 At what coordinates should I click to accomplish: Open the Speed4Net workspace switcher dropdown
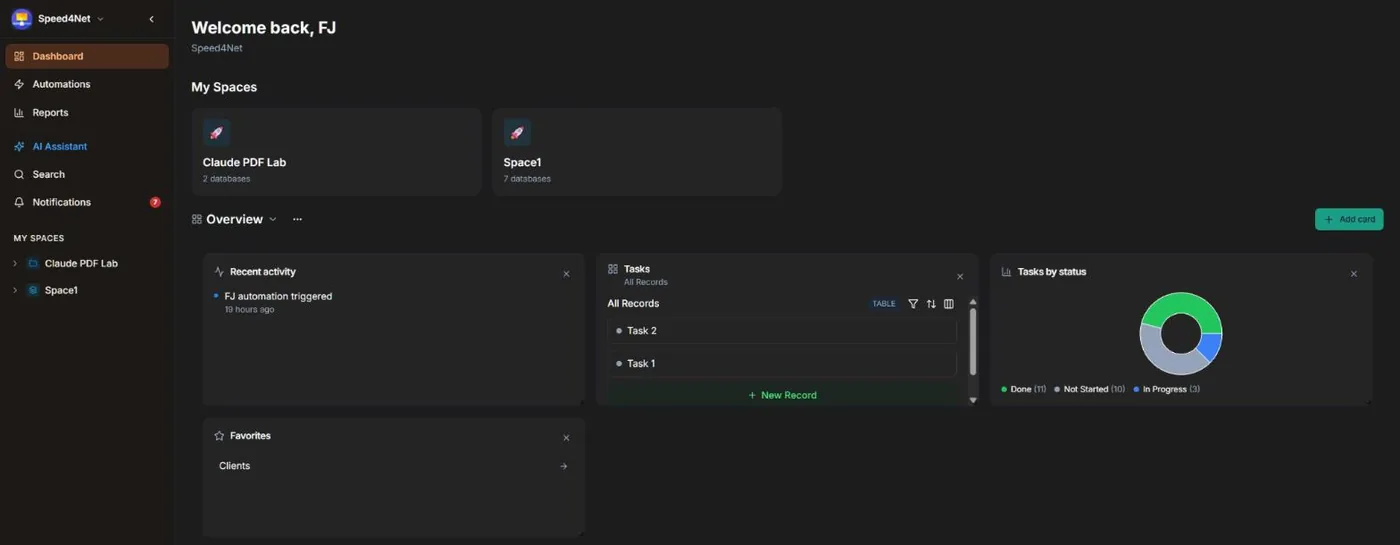click(70, 18)
